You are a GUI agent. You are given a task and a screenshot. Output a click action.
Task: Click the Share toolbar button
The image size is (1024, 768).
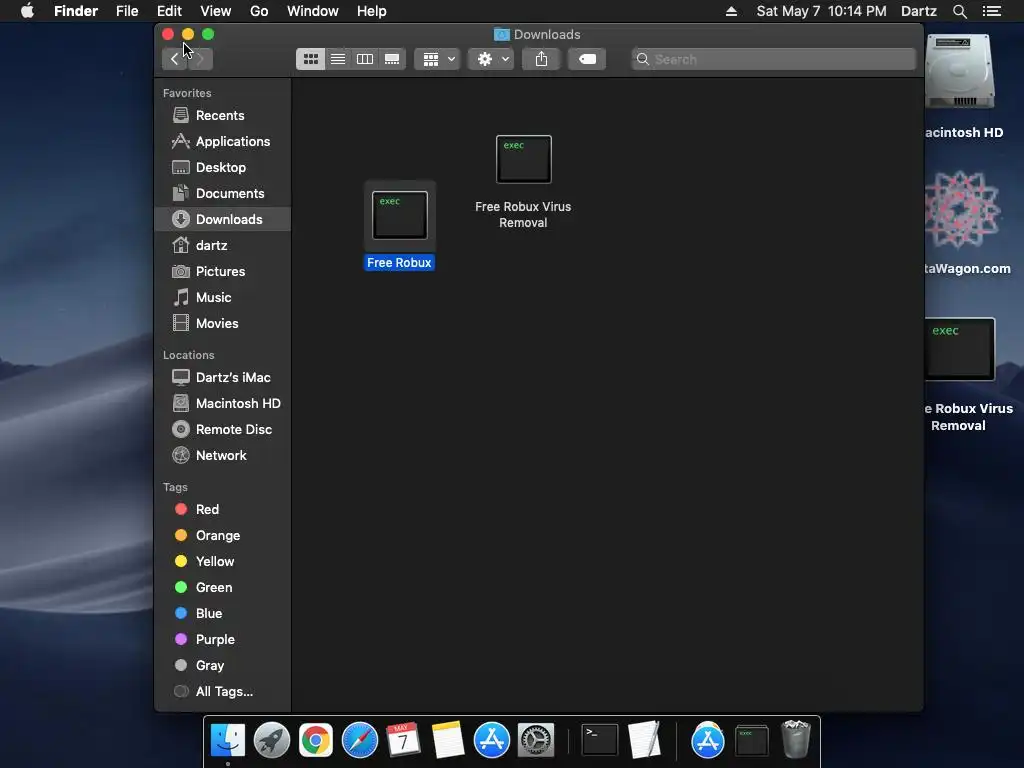click(x=541, y=59)
